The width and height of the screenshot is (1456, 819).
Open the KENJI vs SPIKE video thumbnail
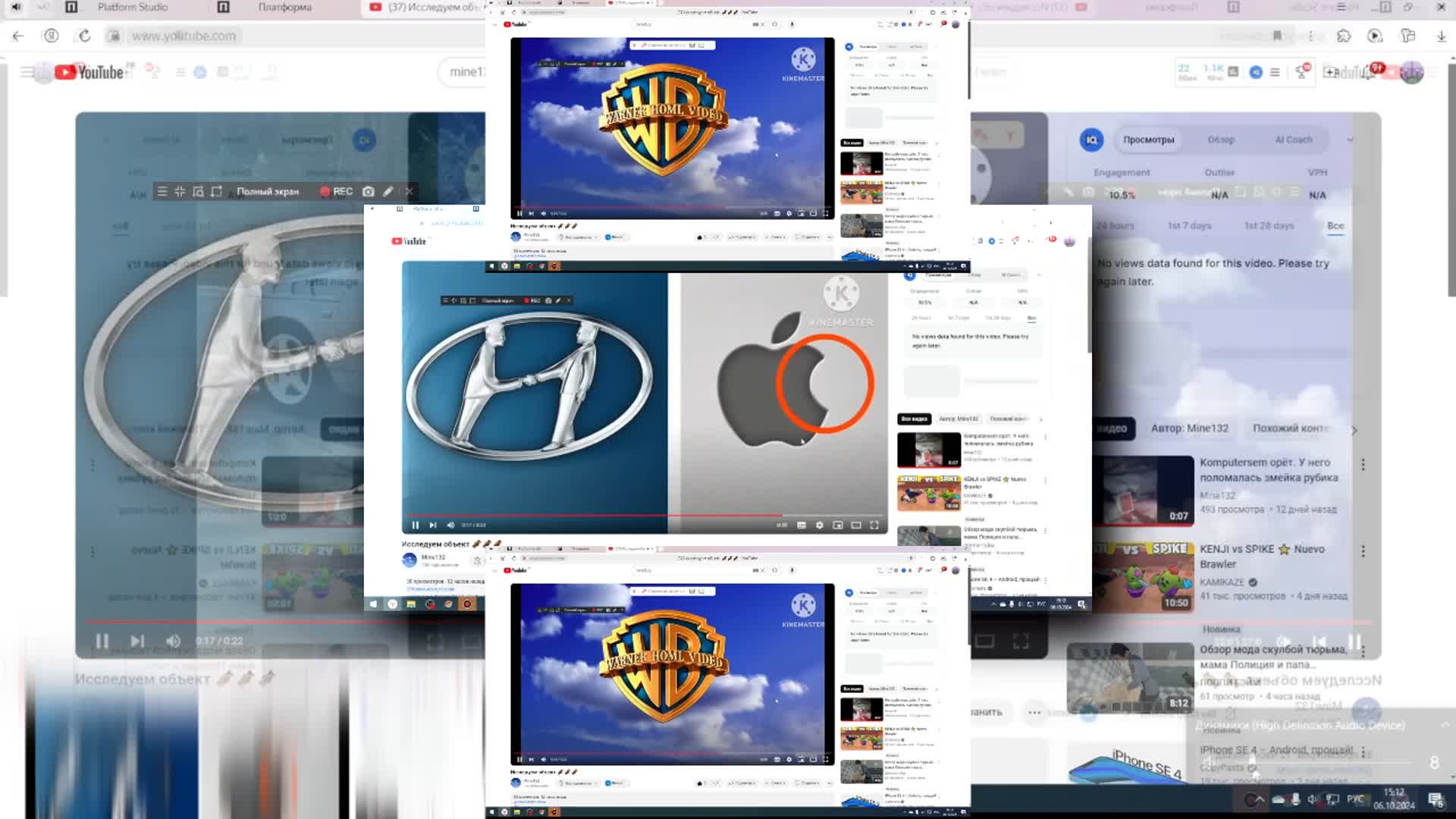pos(1144,576)
